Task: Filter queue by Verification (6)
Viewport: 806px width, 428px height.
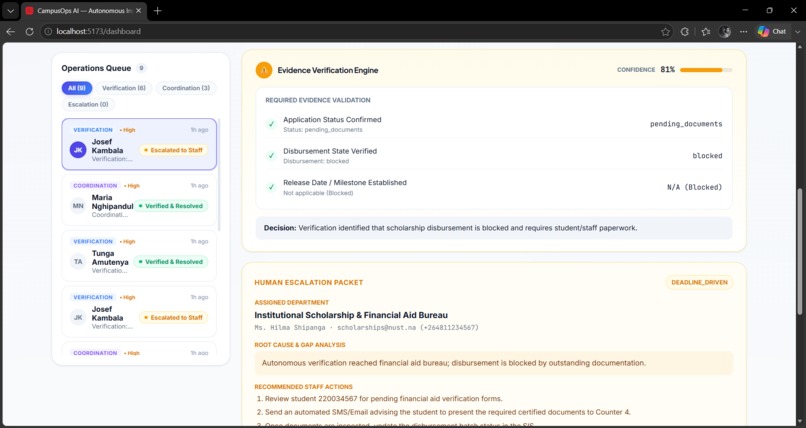Action: (124, 88)
